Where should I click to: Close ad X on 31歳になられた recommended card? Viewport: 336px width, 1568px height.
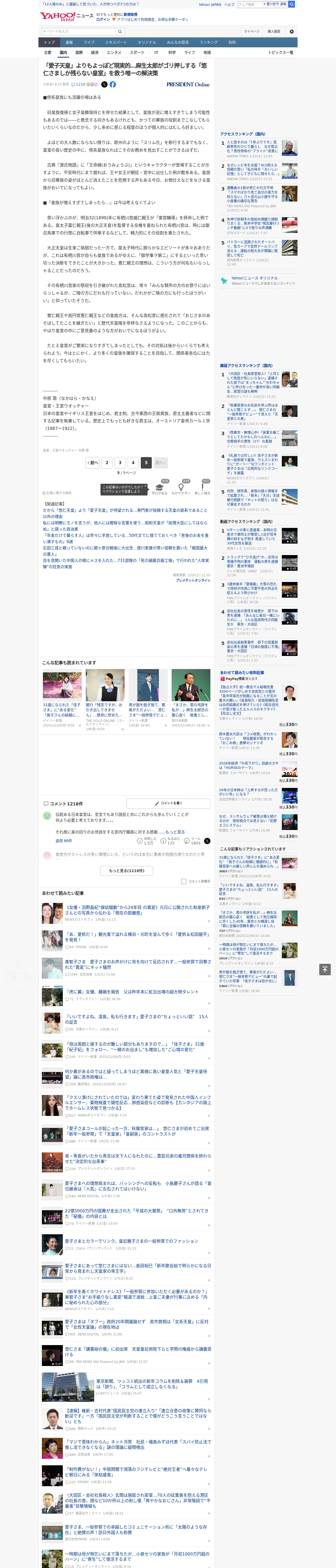[x=79, y=725]
